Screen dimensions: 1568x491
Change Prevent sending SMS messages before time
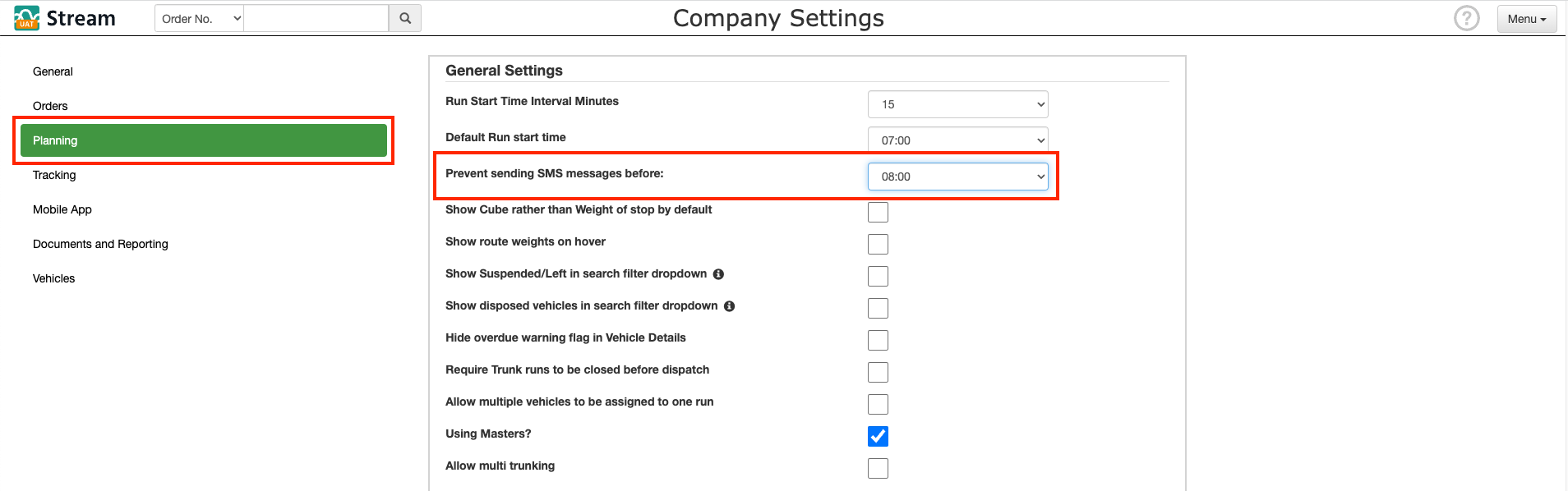(958, 177)
